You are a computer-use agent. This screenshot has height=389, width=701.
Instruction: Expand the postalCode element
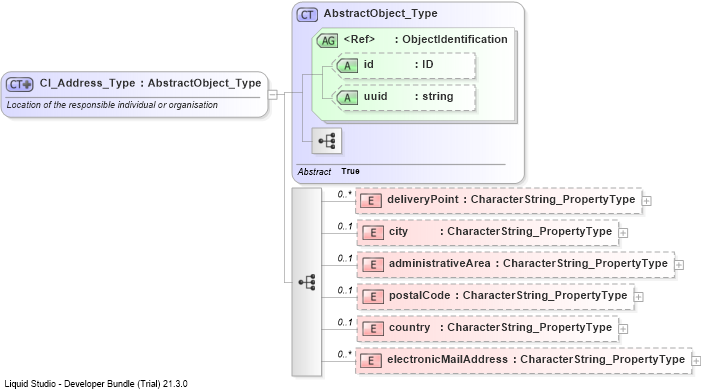[x=639, y=297]
